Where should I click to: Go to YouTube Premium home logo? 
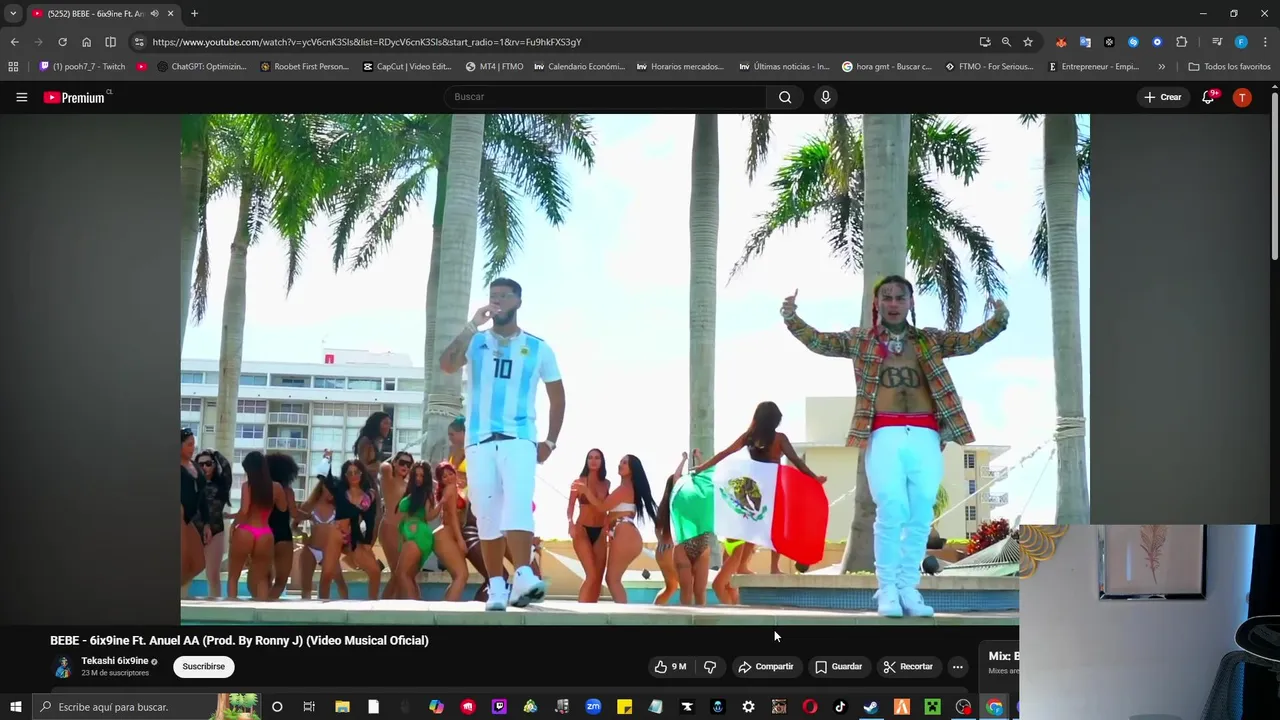76,97
